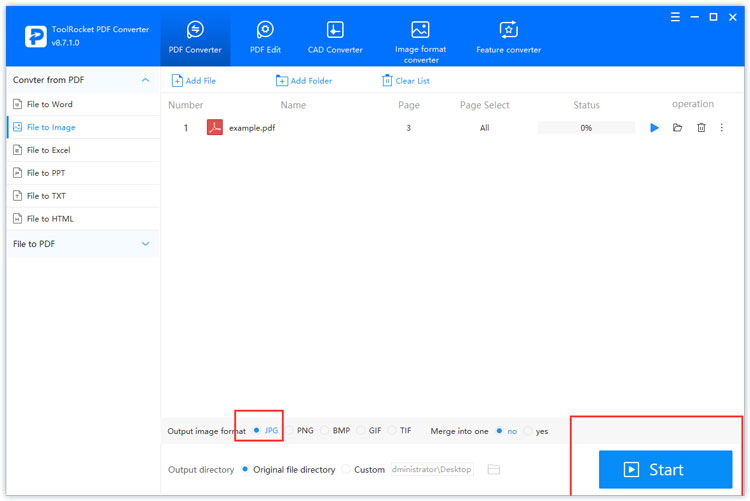Click the red PDF icon of example.pdf
Image resolution: width=750 pixels, height=501 pixels.
tap(215, 127)
